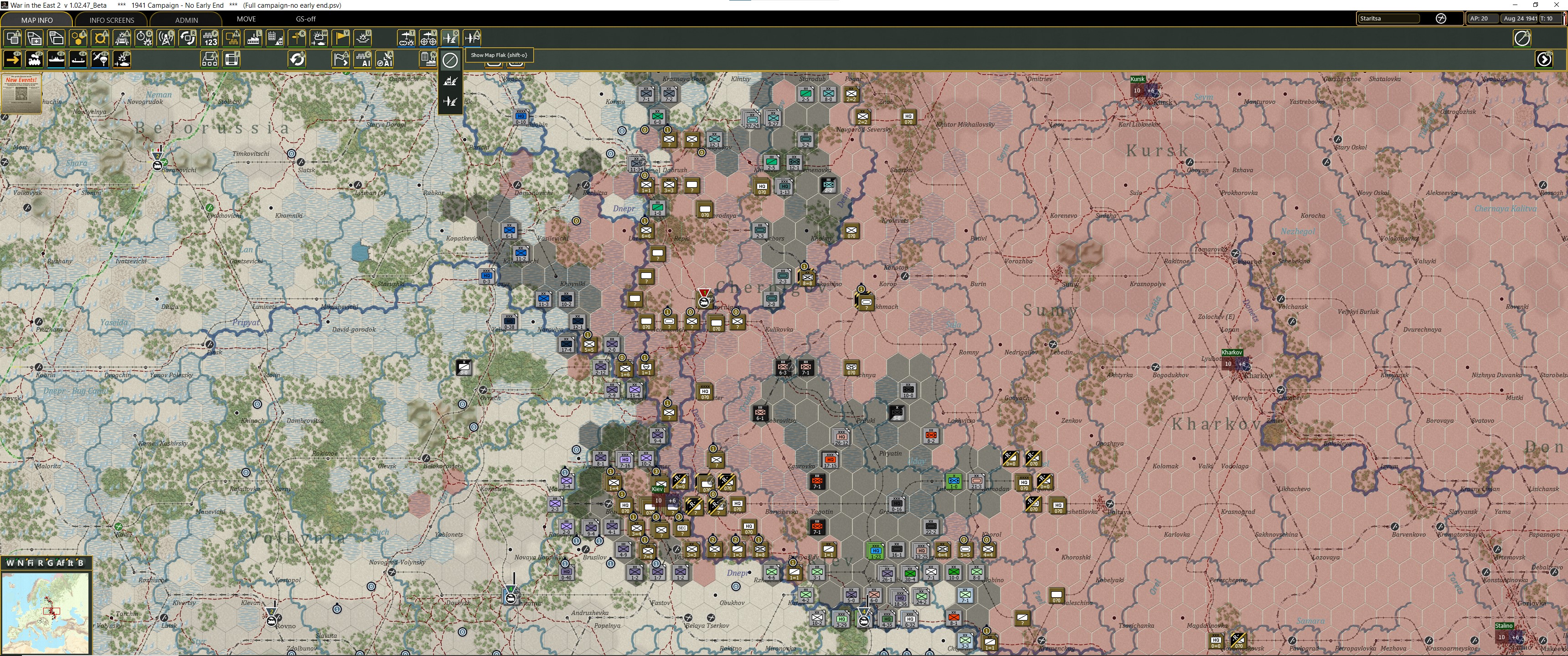Toggle the weather overlay icon (W)
Screen dimensions: 1568x656
point(320,38)
